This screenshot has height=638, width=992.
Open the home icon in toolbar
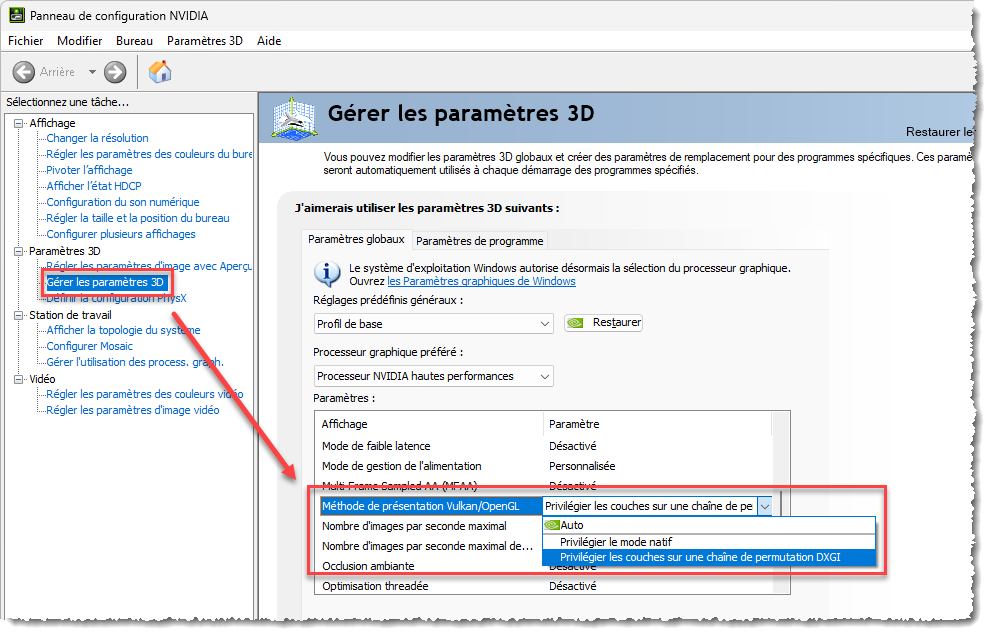coord(160,72)
